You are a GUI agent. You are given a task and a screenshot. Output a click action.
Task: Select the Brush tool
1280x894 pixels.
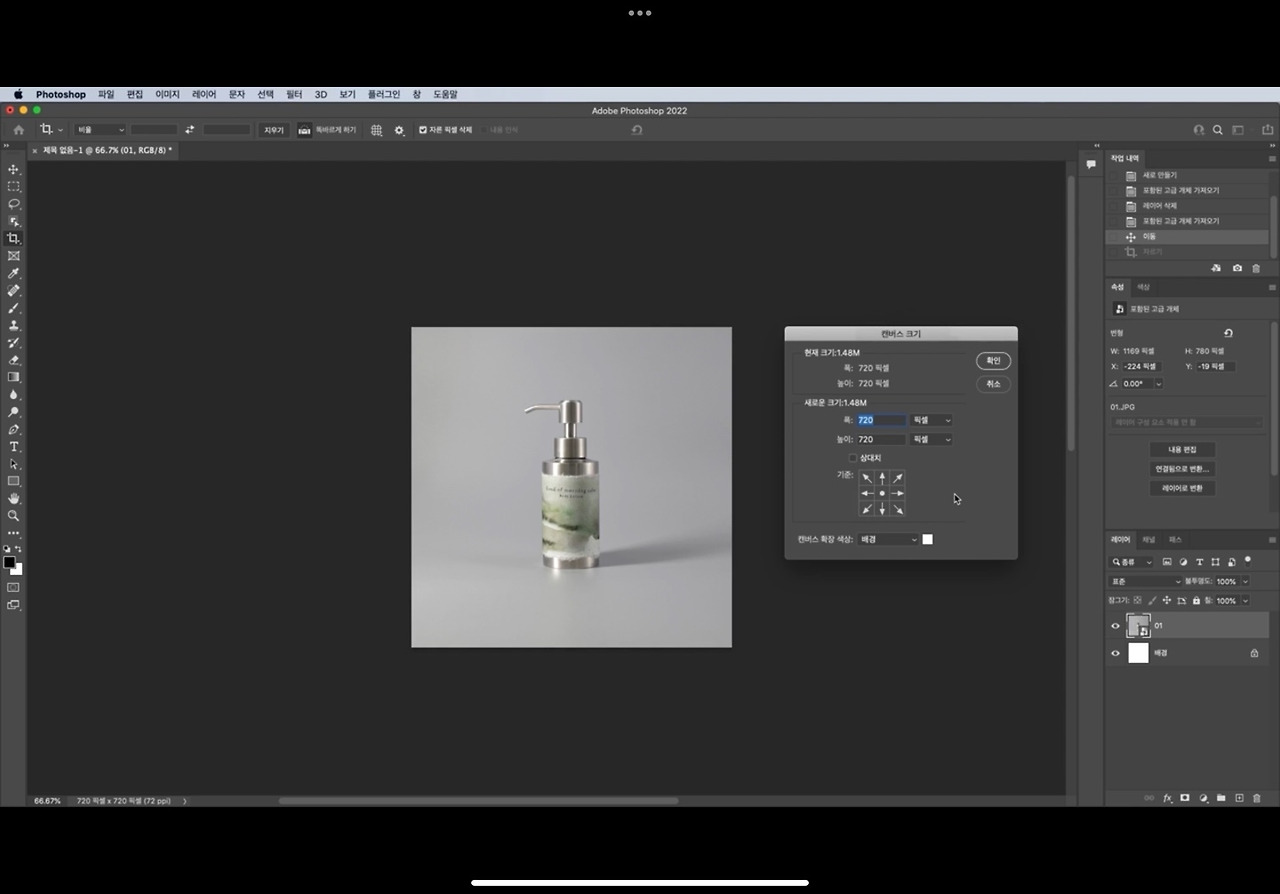coord(14,308)
